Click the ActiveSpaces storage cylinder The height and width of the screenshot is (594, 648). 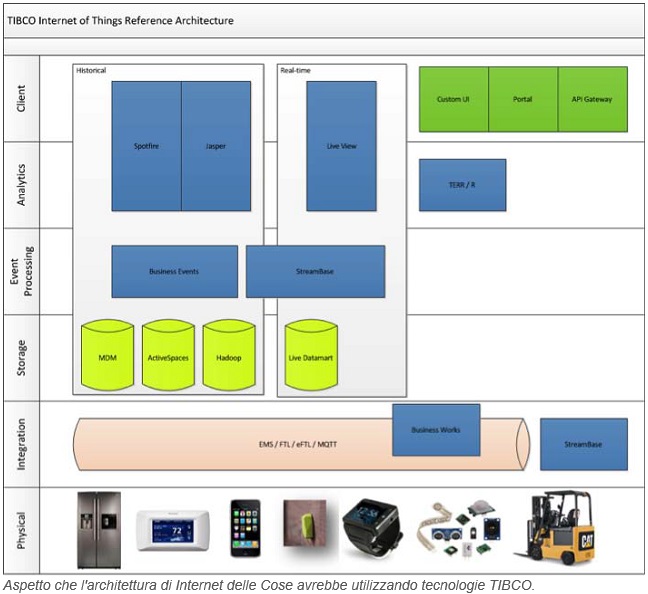pos(168,355)
